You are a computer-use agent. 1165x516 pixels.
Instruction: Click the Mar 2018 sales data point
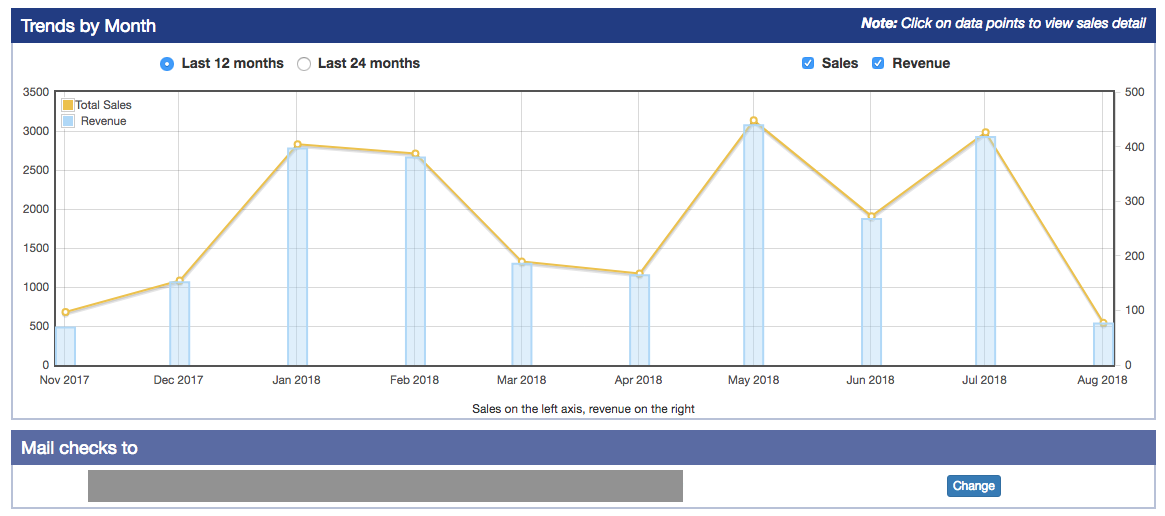pos(522,262)
